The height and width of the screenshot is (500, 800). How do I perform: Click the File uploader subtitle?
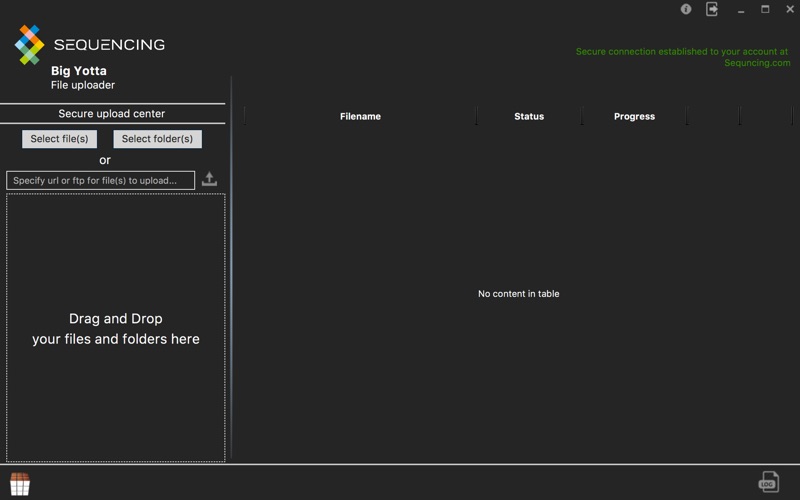click(83, 85)
